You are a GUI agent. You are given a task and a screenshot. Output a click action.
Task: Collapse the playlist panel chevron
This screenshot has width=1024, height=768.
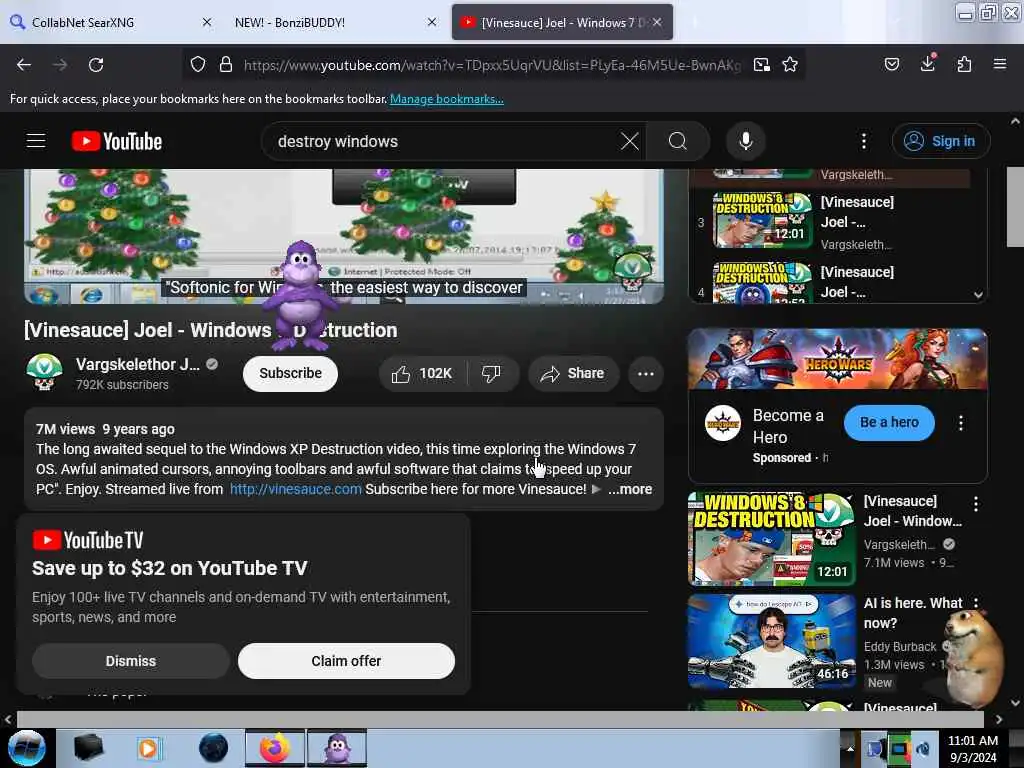coord(978,295)
